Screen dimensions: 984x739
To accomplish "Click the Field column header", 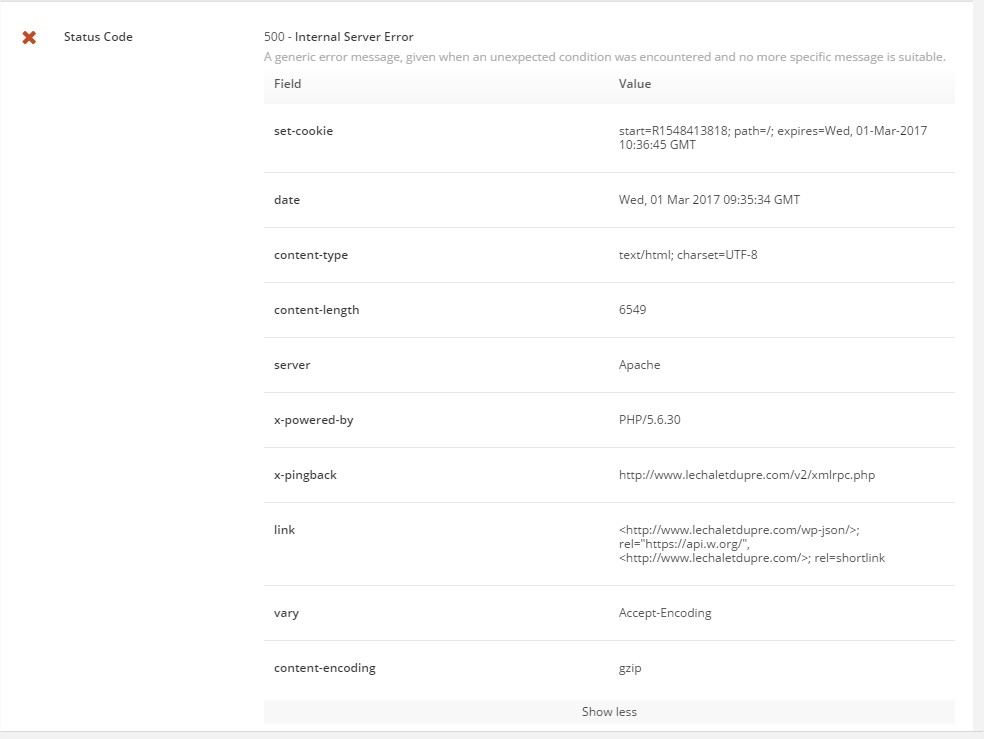I will 287,84.
